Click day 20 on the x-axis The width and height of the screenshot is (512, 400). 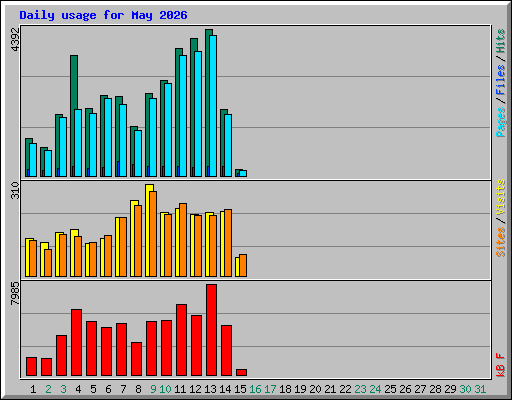pyautogui.click(x=315, y=389)
